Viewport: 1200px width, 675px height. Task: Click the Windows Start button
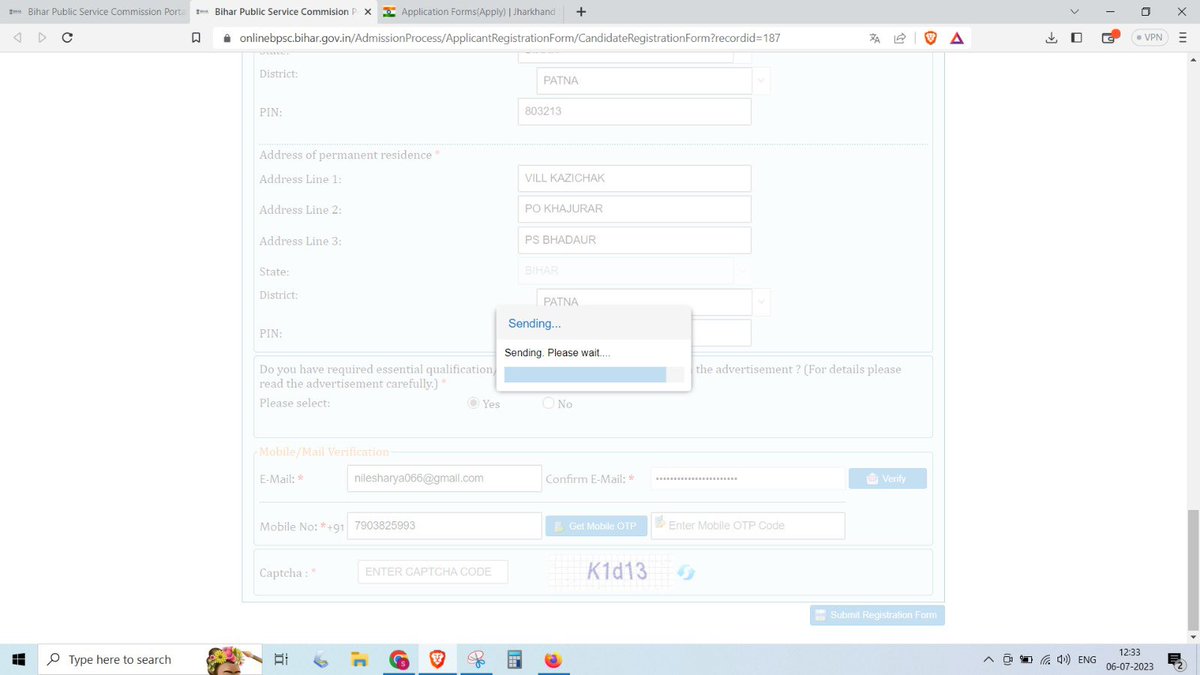(18, 659)
